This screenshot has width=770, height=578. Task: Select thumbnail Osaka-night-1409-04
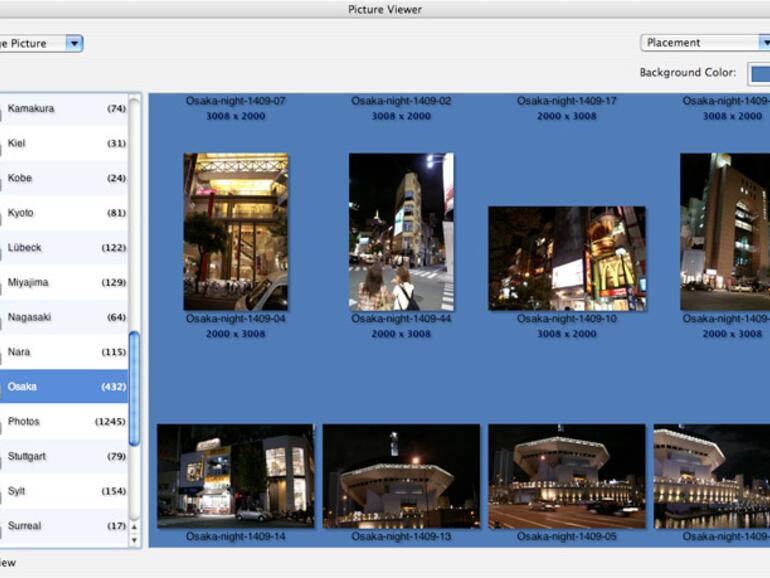click(235, 231)
